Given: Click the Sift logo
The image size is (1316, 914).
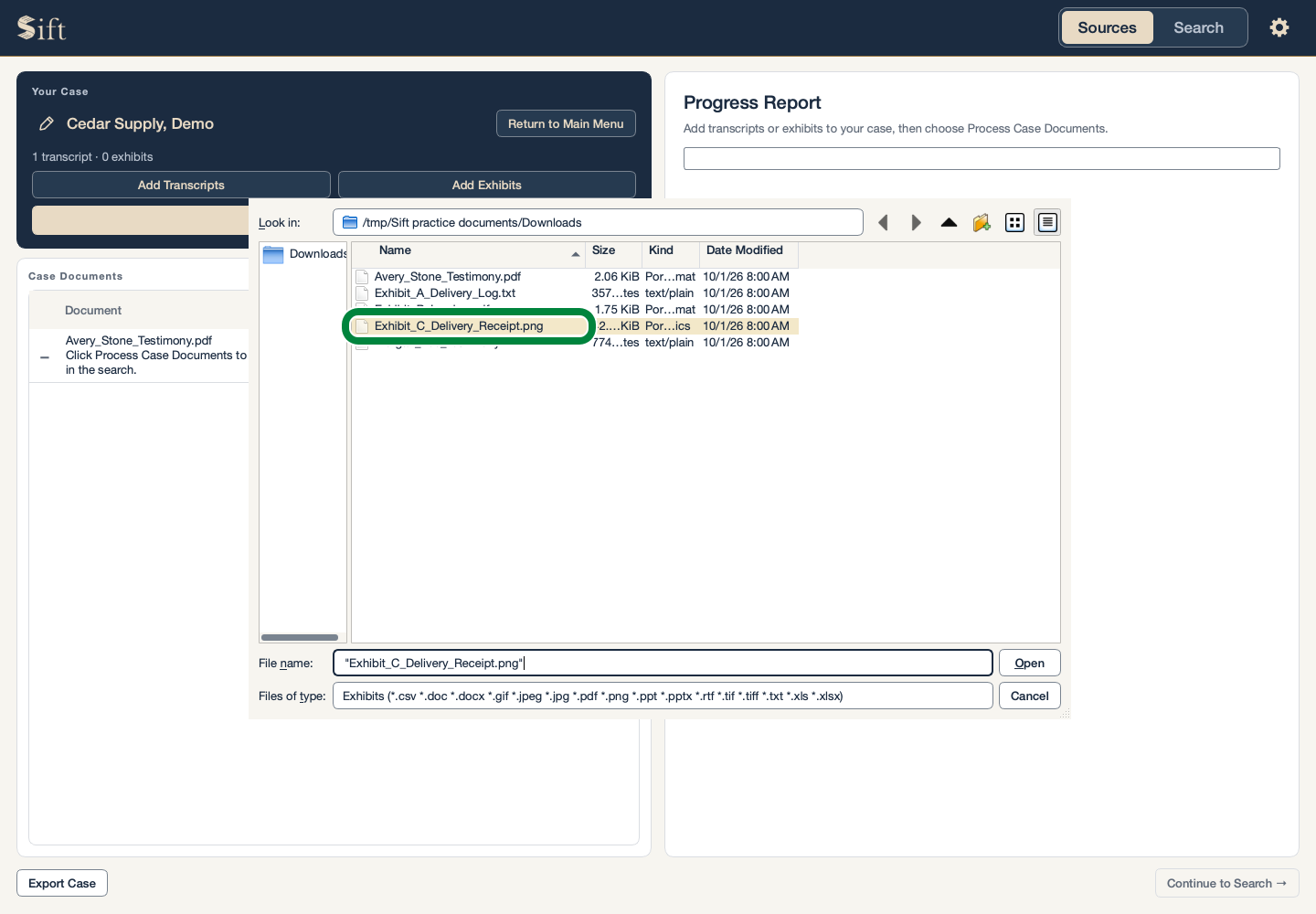Looking at the screenshot, I should pos(42,28).
